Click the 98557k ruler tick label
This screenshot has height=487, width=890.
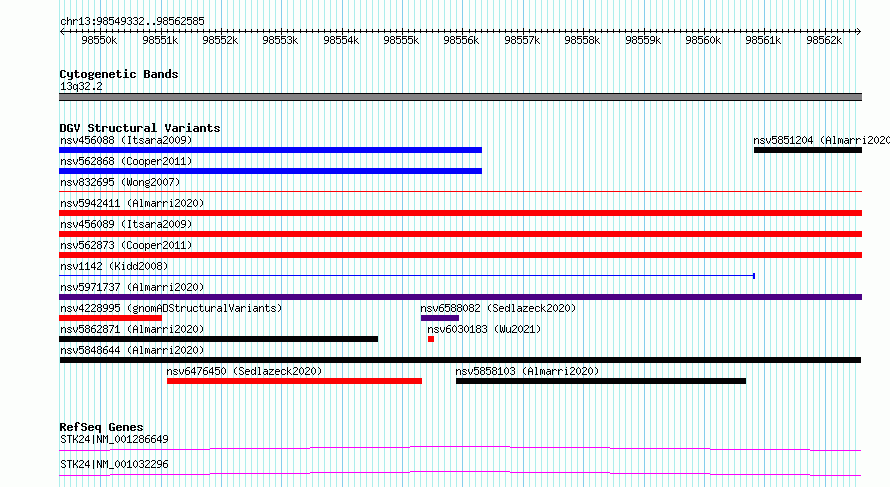pyautogui.click(x=522, y=41)
